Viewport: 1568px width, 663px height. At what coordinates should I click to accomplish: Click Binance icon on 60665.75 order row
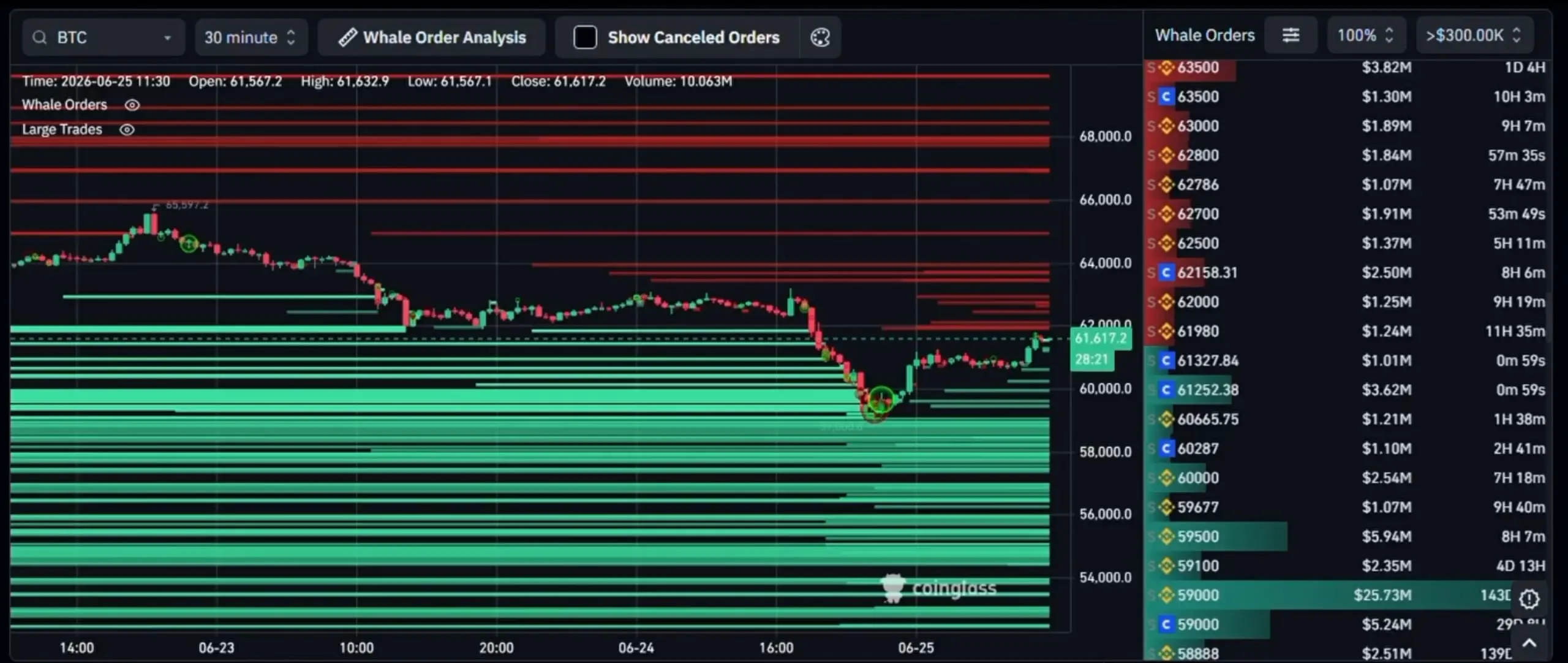(x=1166, y=420)
